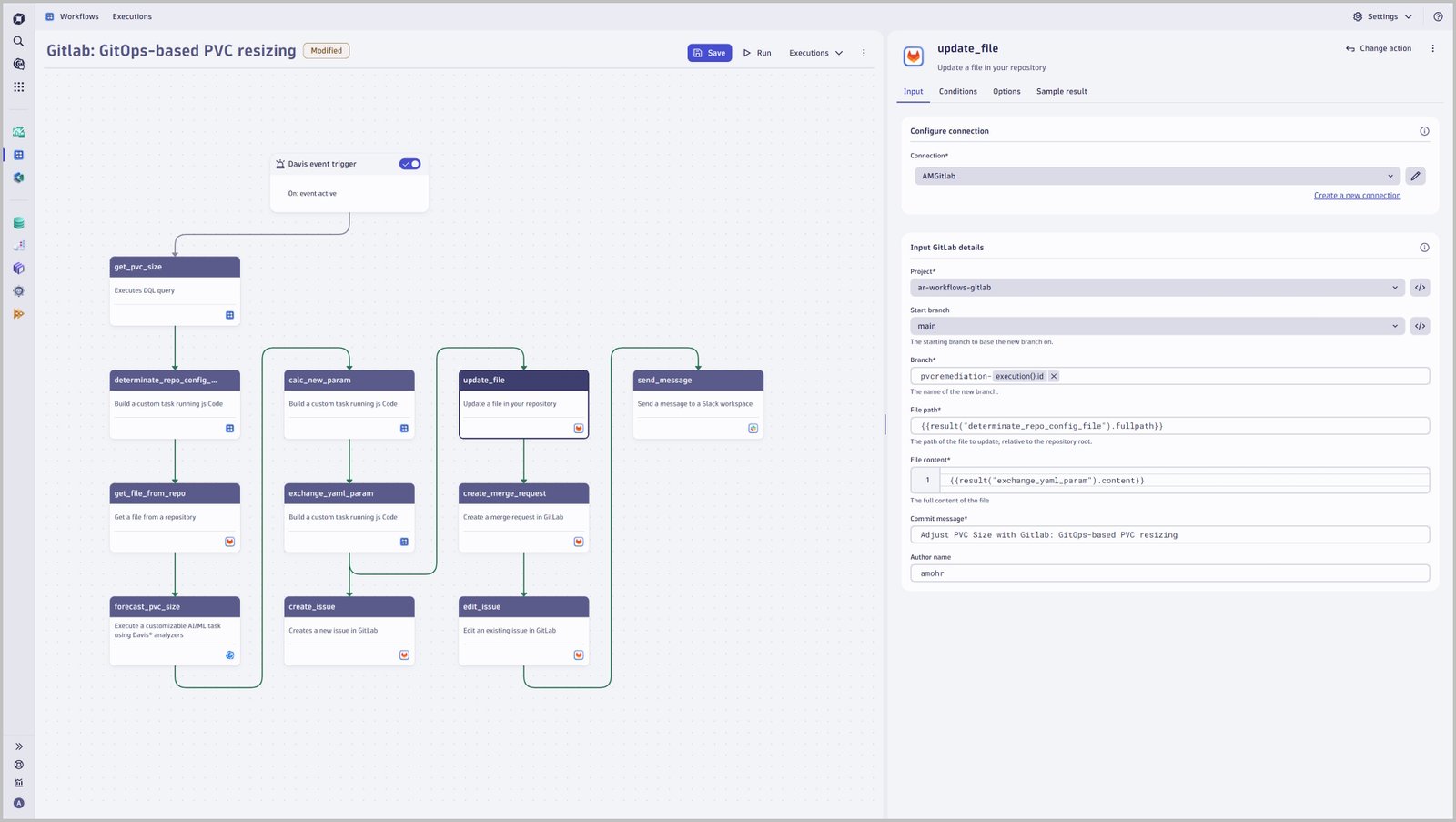The width and height of the screenshot is (1456, 822).
Task: Click the info icon for Input GitLab details
Action: click(x=1424, y=248)
